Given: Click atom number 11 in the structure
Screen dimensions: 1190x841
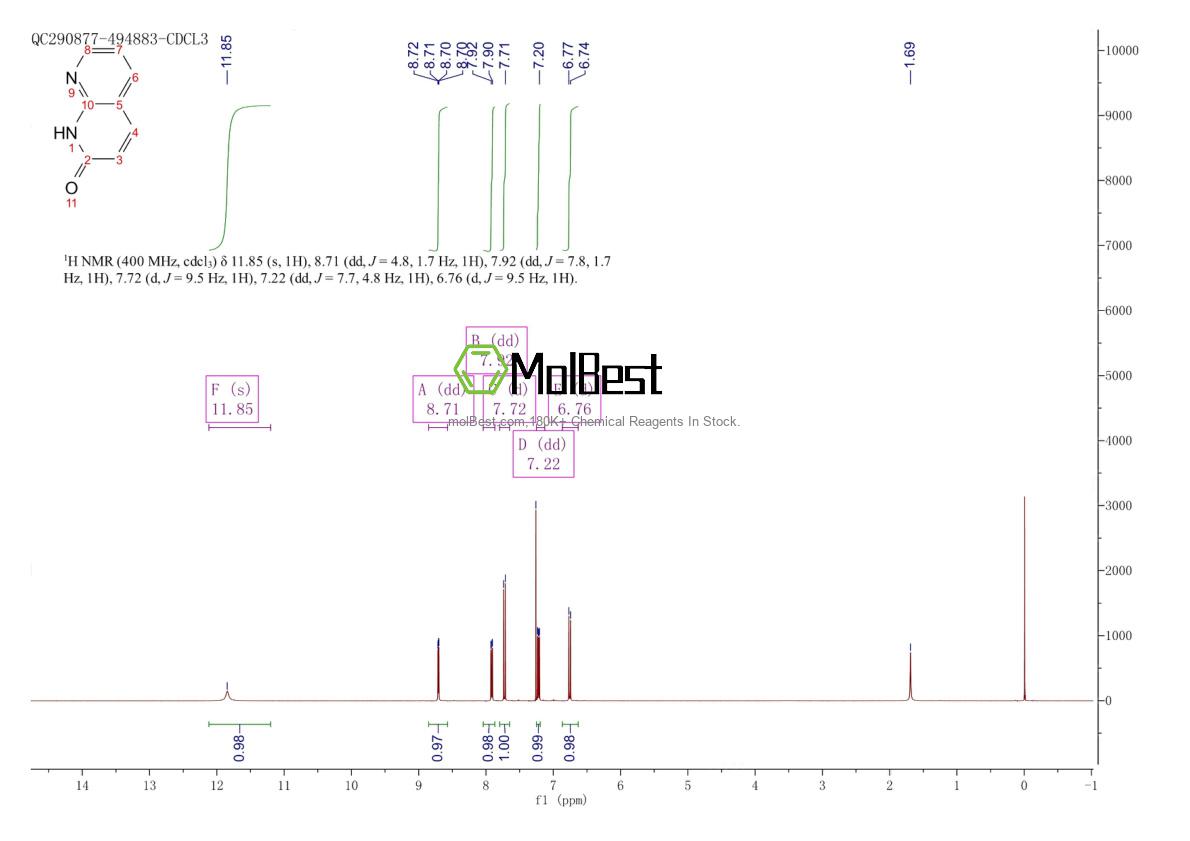Looking at the screenshot, I should [x=71, y=203].
